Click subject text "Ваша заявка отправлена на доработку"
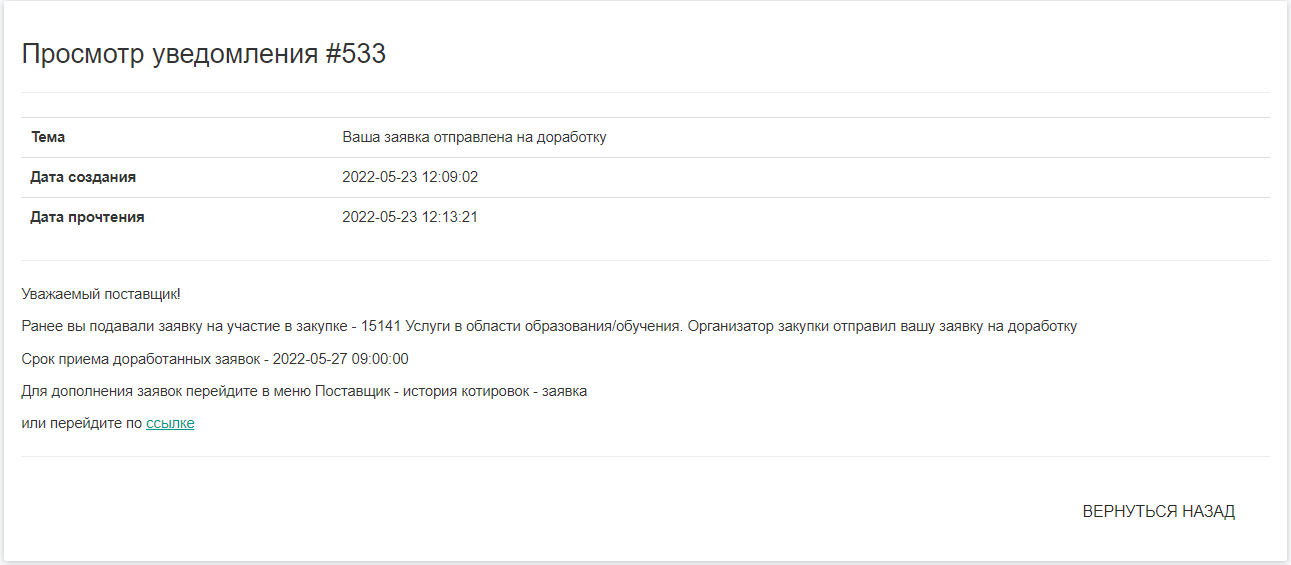The height and width of the screenshot is (565, 1291). coord(474,137)
